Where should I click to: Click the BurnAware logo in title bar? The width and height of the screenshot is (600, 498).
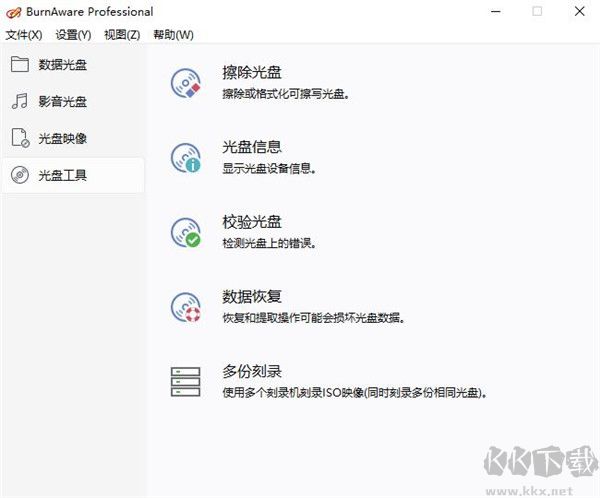pos(13,12)
